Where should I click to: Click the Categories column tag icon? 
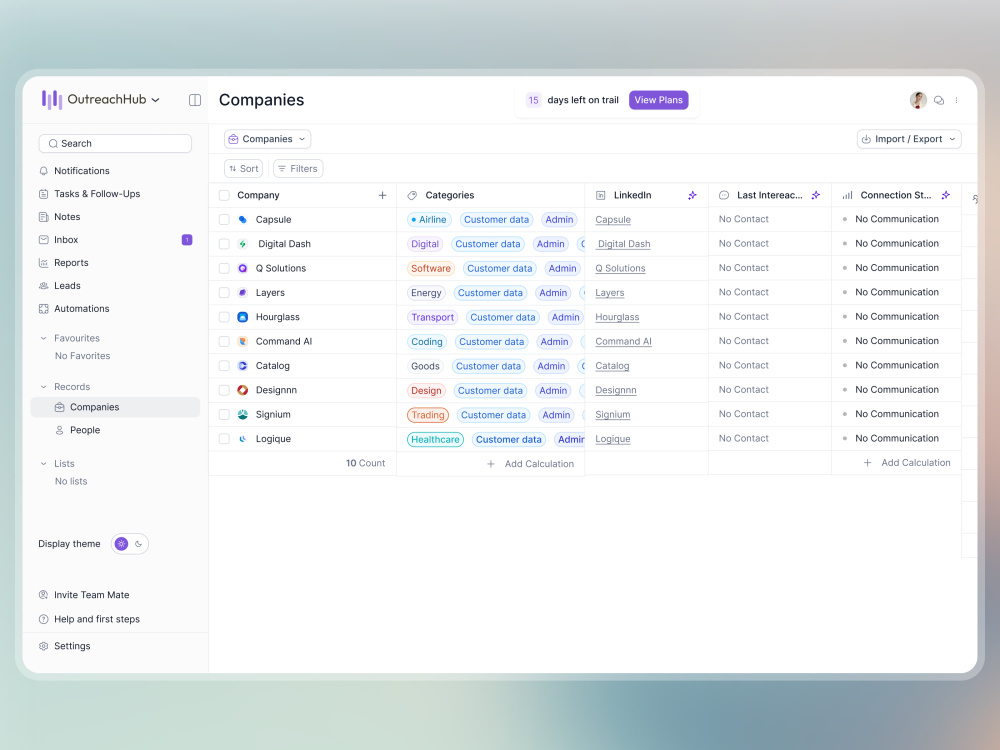[412, 195]
